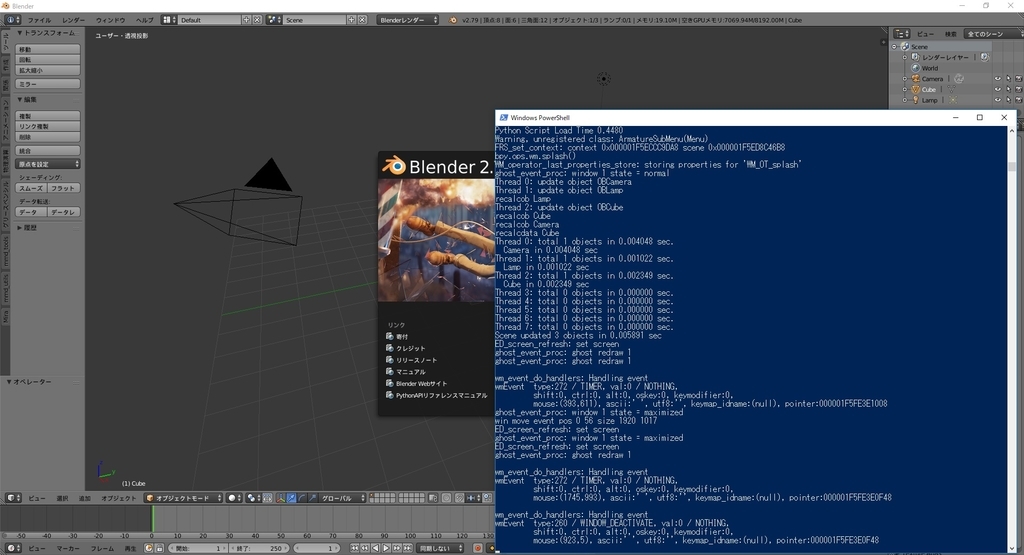Screen dimensions: 1024x555
Task: Add a new screen layout with plus icon
Action: point(246,20)
